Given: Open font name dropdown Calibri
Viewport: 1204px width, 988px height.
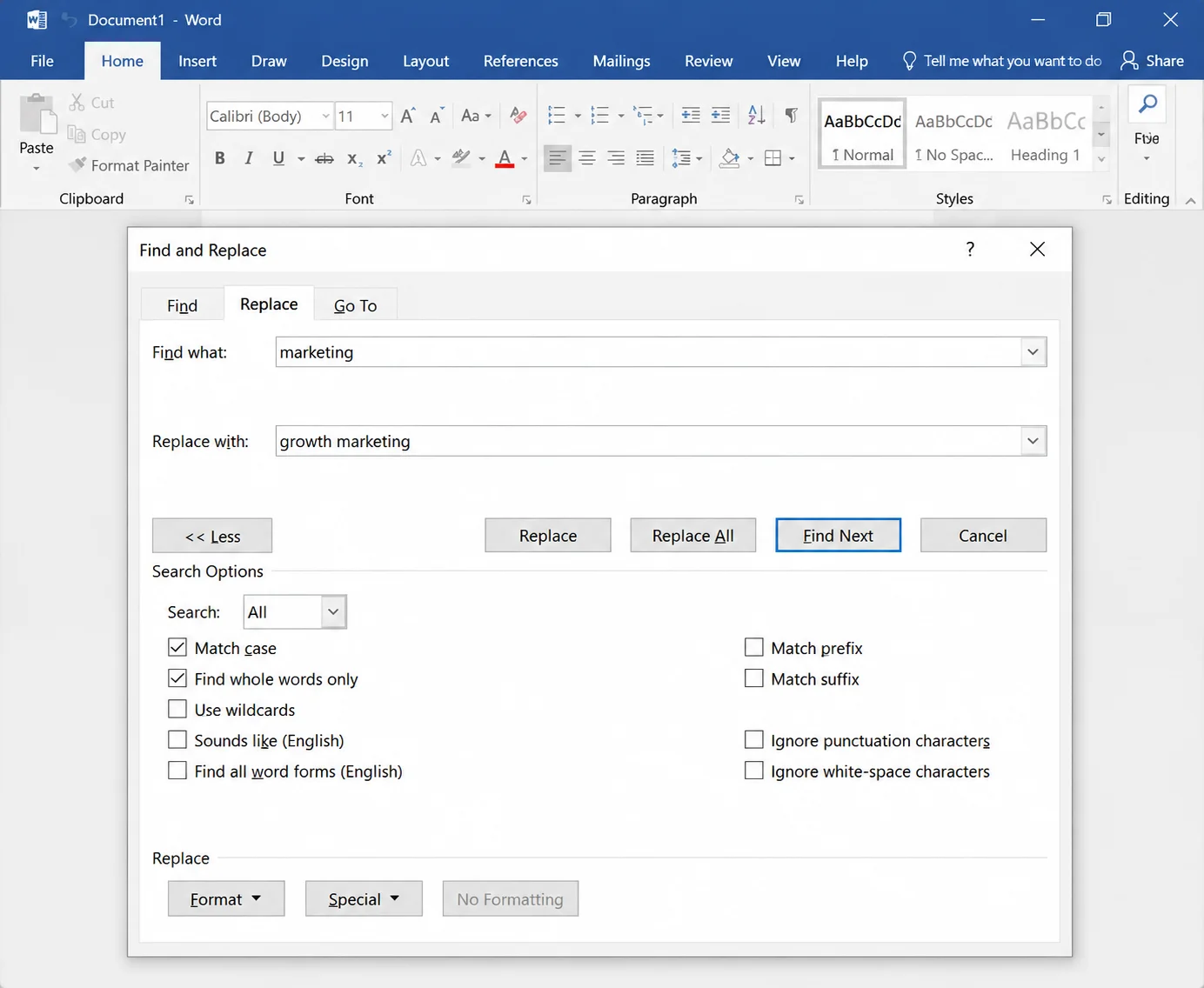Looking at the screenshot, I should tap(326, 116).
